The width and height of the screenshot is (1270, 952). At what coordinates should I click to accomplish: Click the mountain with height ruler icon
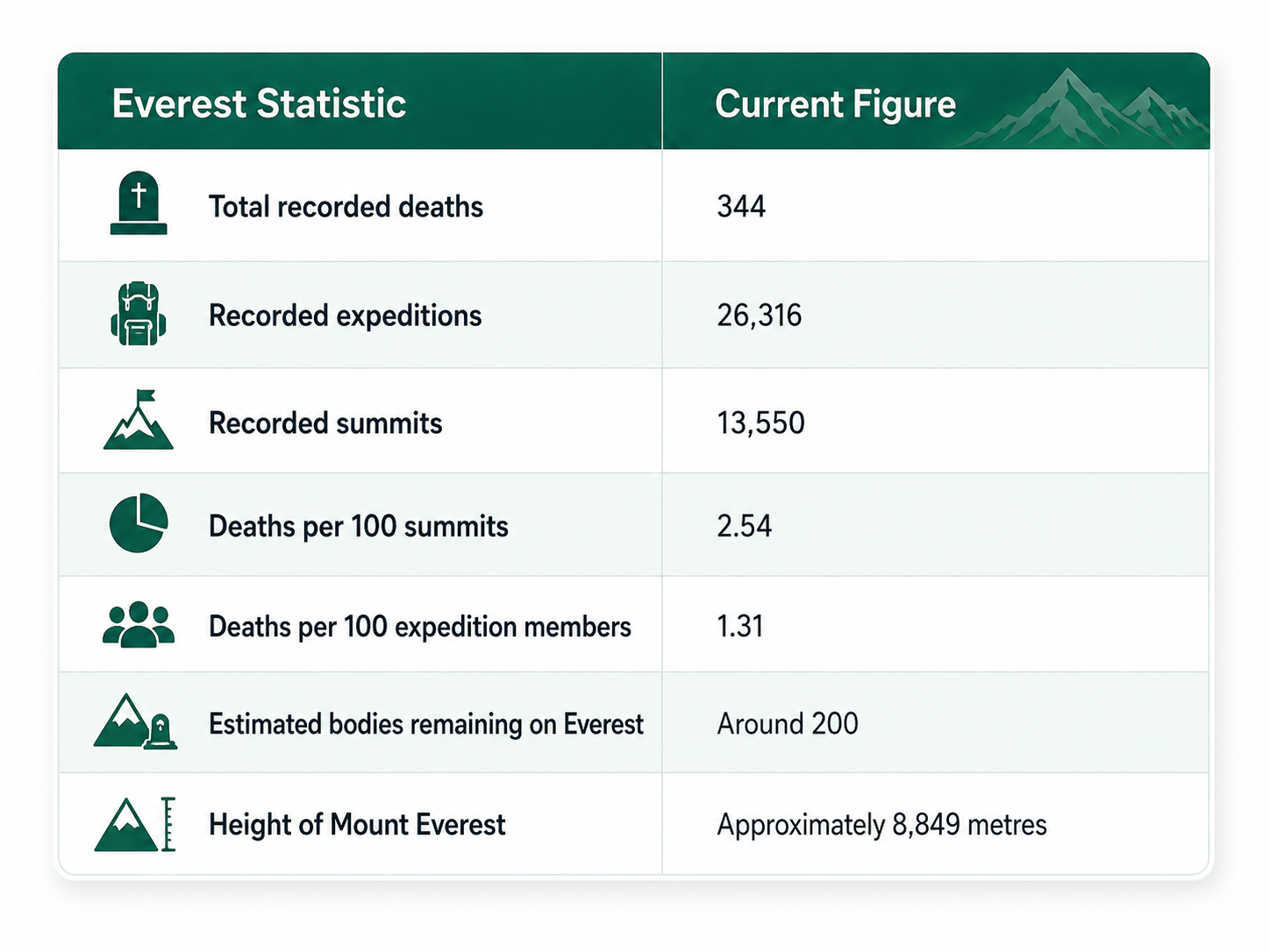tap(135, 824)
